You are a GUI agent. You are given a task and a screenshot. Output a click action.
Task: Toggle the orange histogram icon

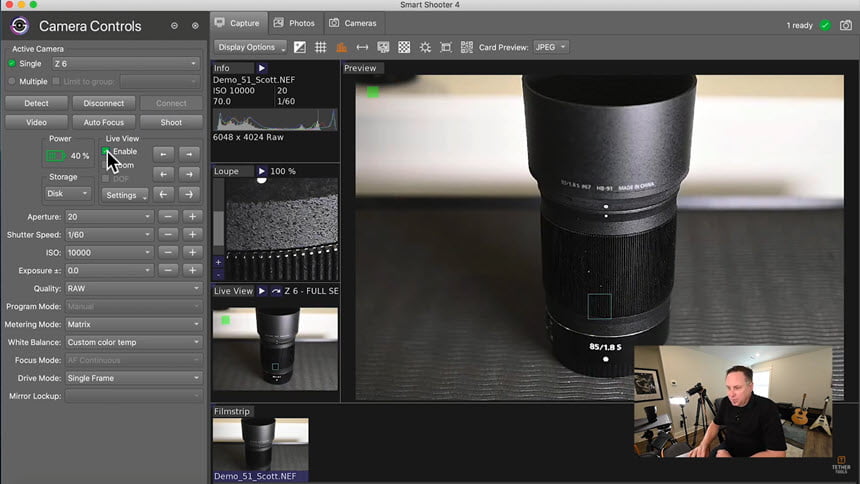[341, 47]
